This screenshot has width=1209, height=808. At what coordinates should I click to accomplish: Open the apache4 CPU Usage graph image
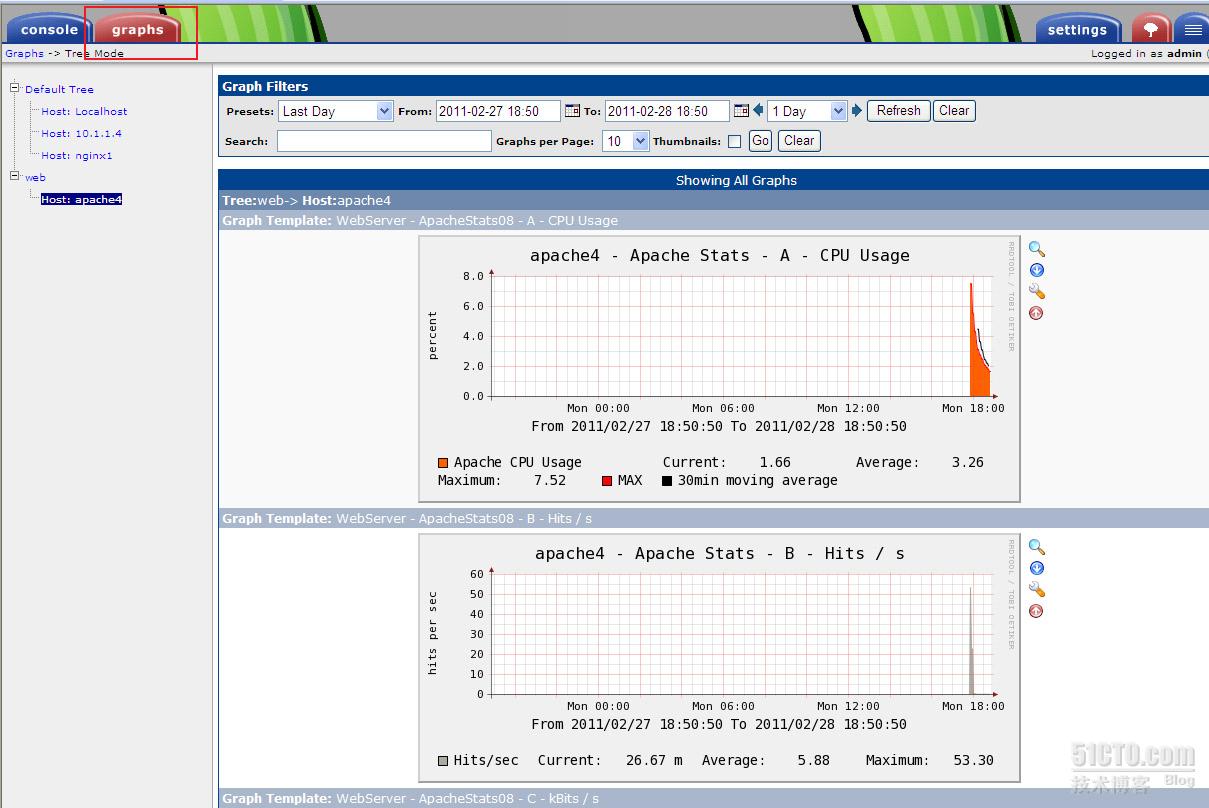tap(719, 368)
